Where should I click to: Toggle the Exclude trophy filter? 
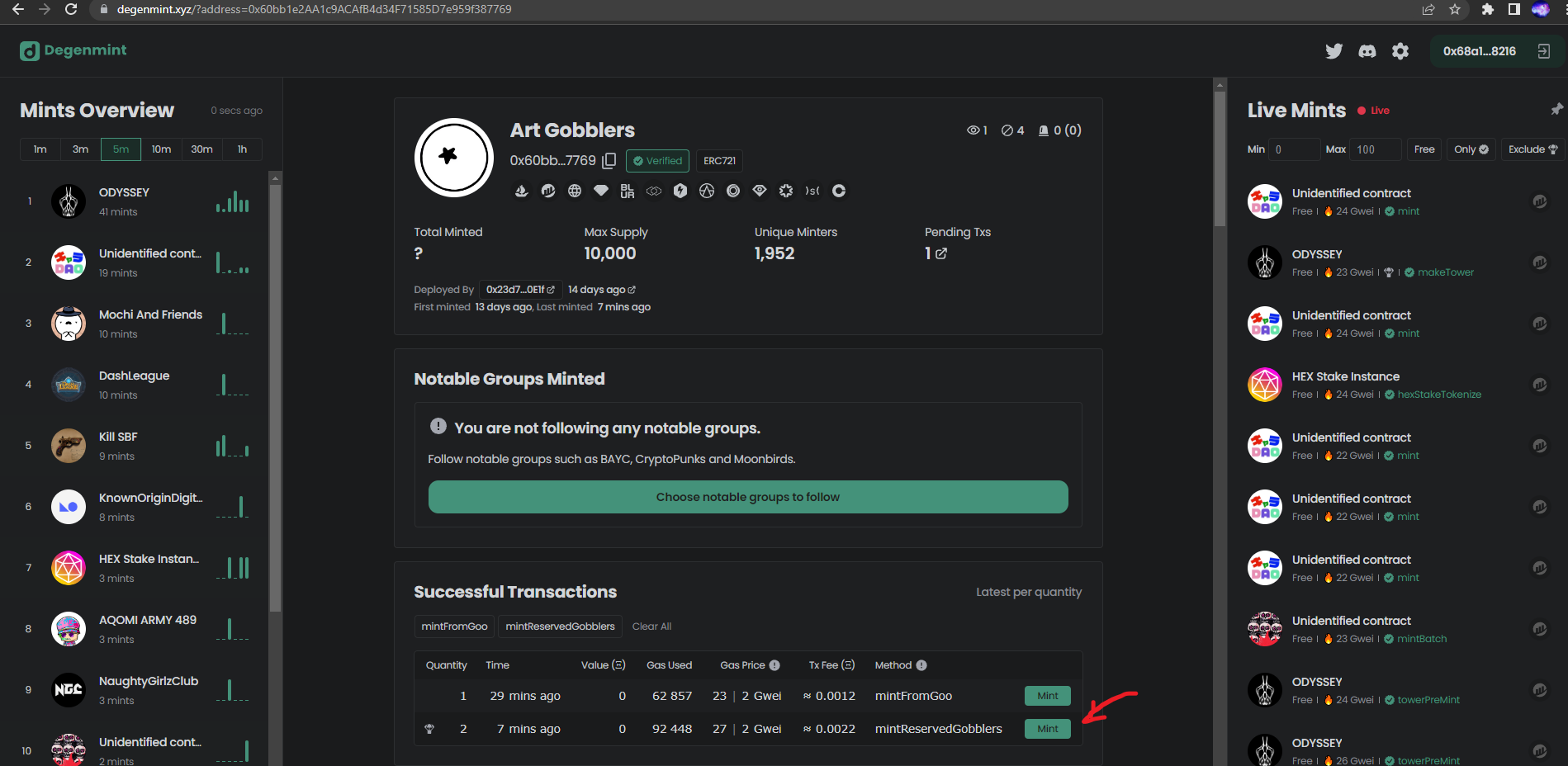[1532, 149]
